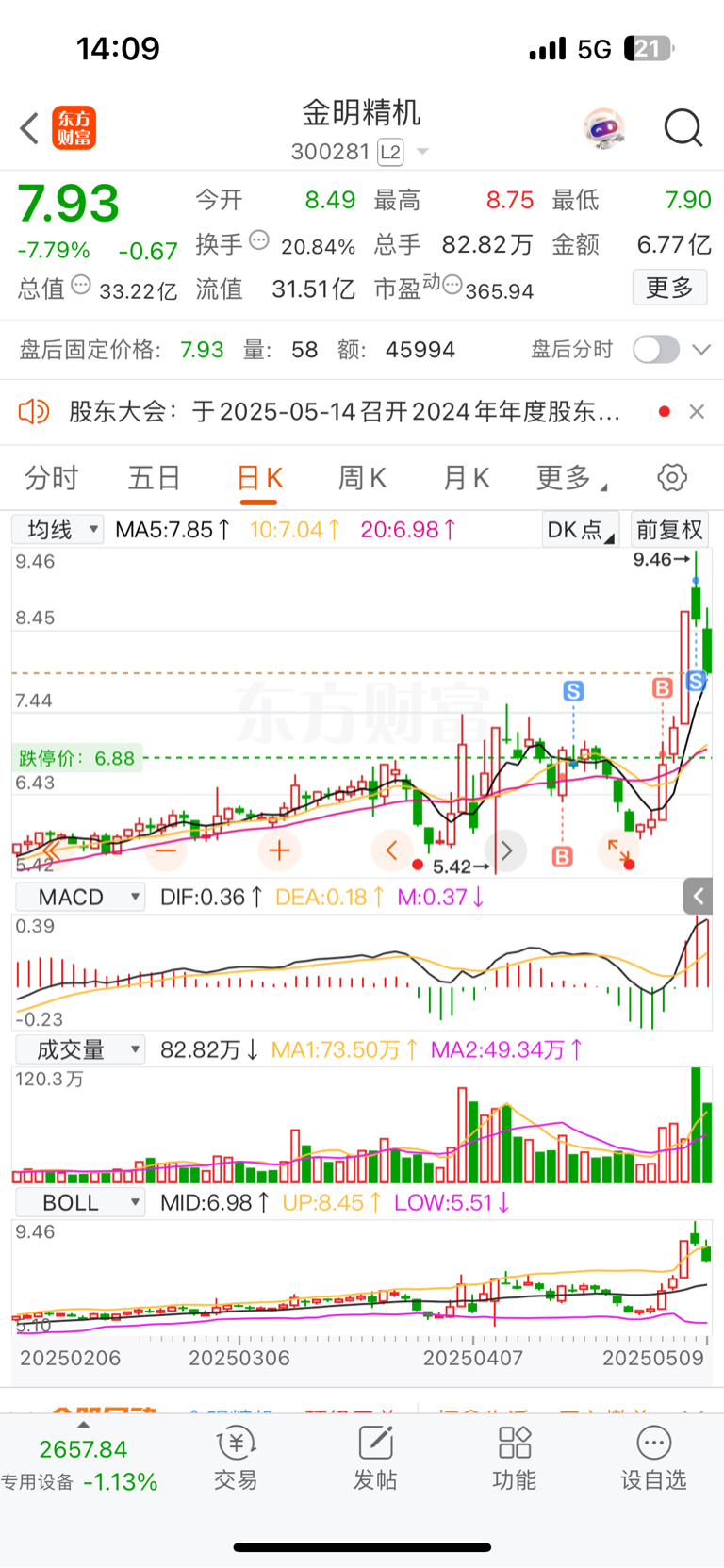Open the 交易 trade icon
The image size is (724, 1568).
tap(236, 1459)
